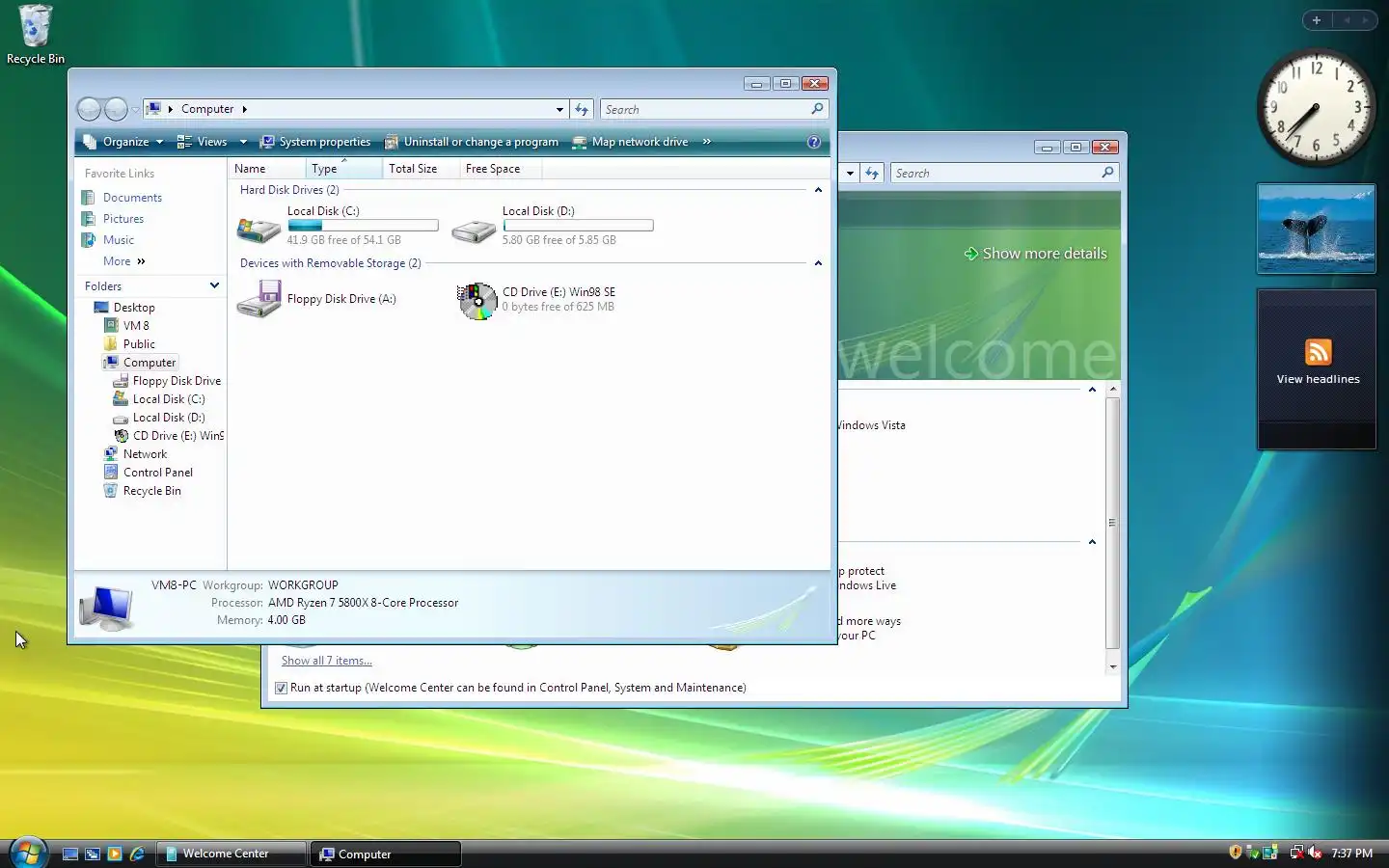
Task: Open Documents favorite link
Action: 132,198
